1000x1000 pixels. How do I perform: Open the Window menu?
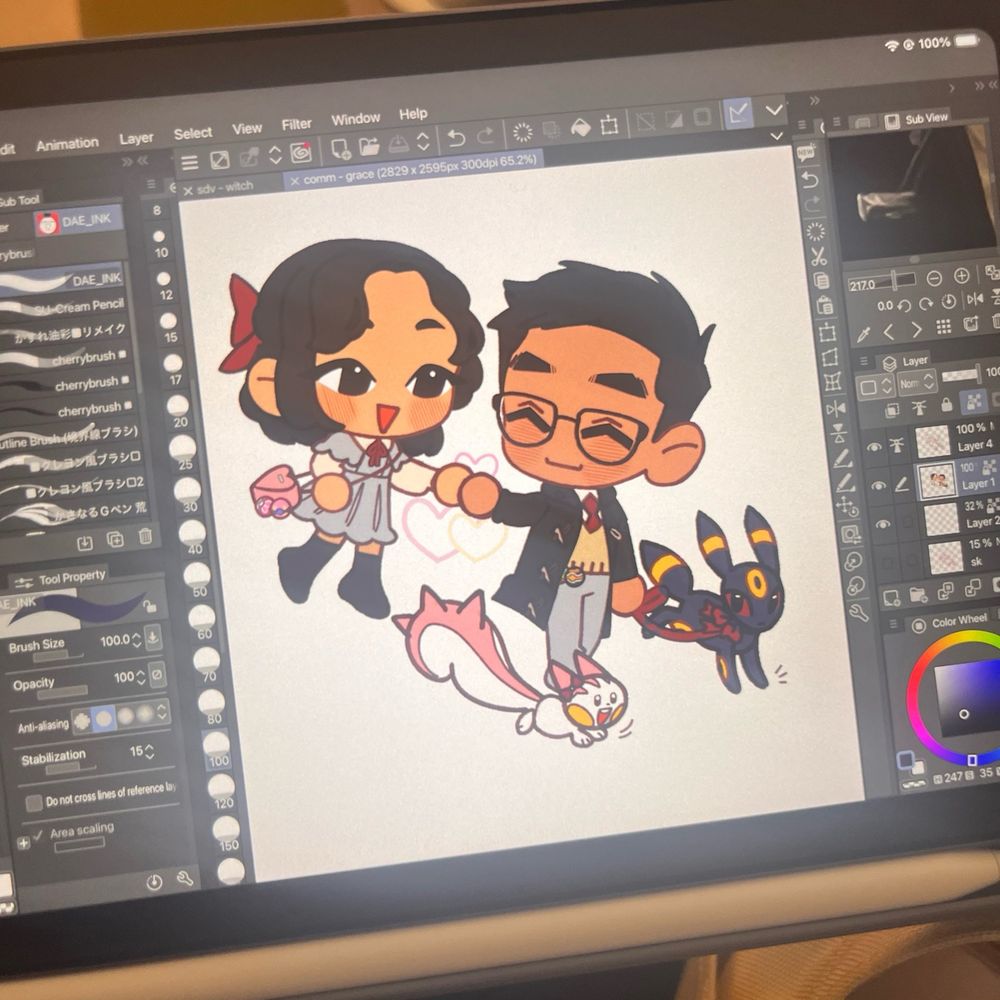pos(355,119)
